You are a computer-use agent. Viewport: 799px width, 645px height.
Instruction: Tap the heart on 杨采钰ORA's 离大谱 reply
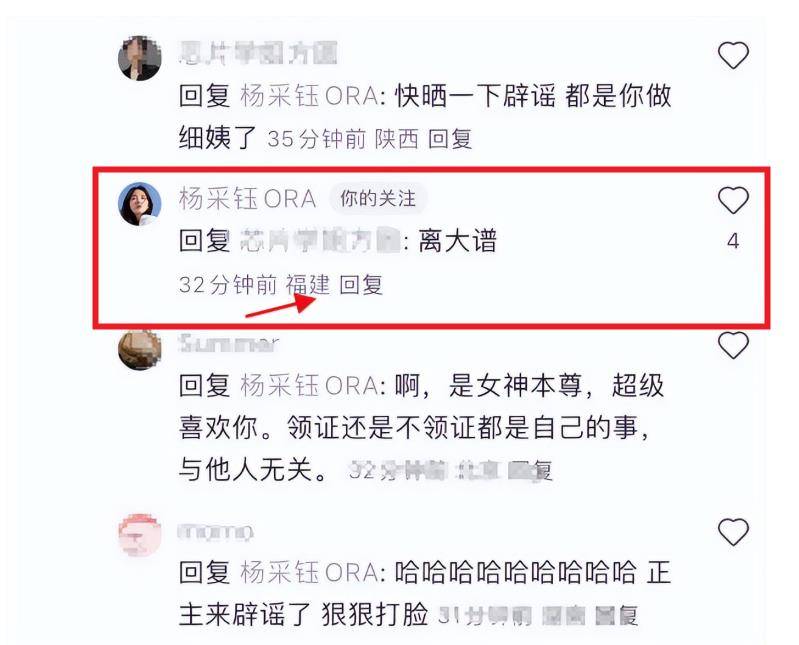733,200
